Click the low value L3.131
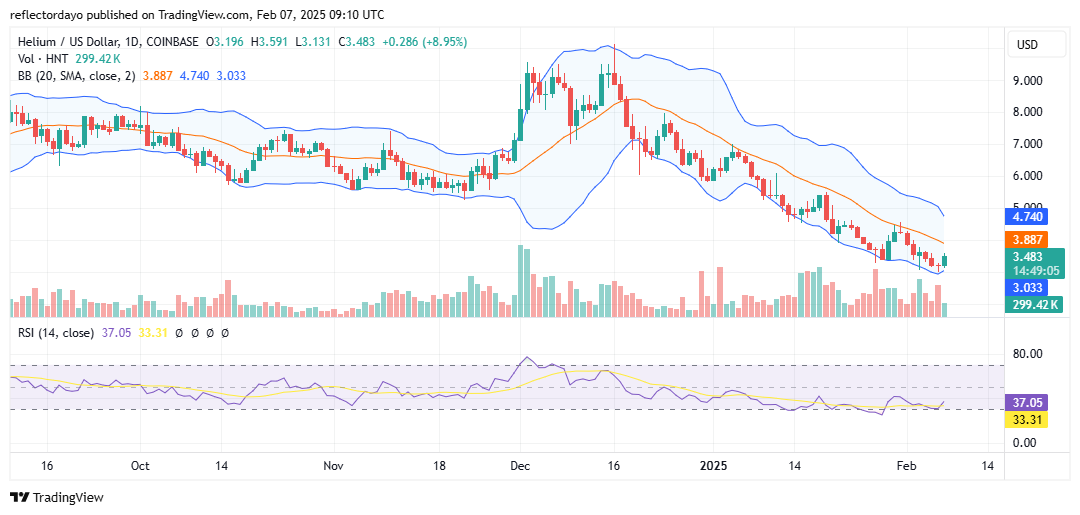 (313, 42)
